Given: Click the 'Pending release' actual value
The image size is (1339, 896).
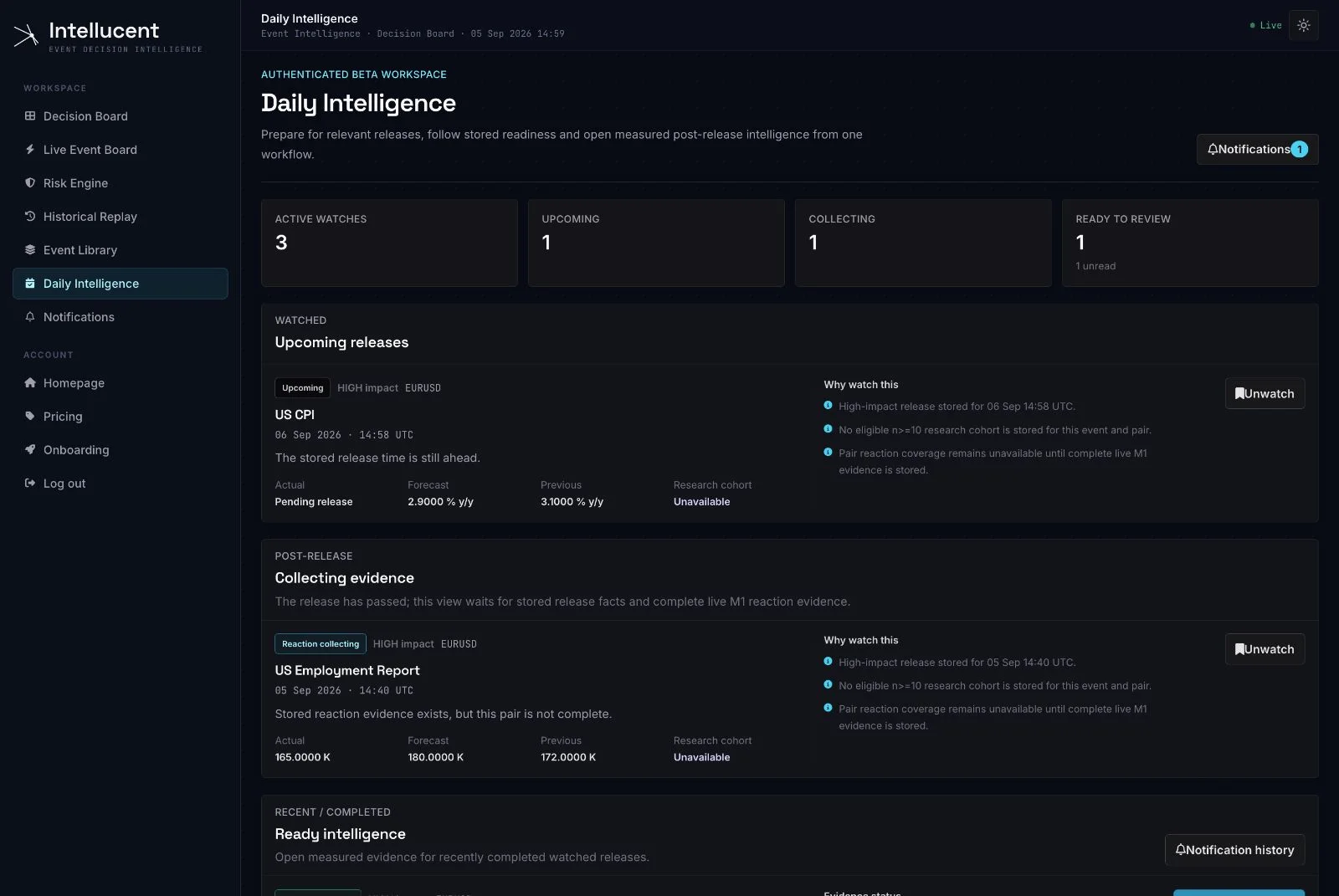Looking at the screenshot, I should coord(314,502).
